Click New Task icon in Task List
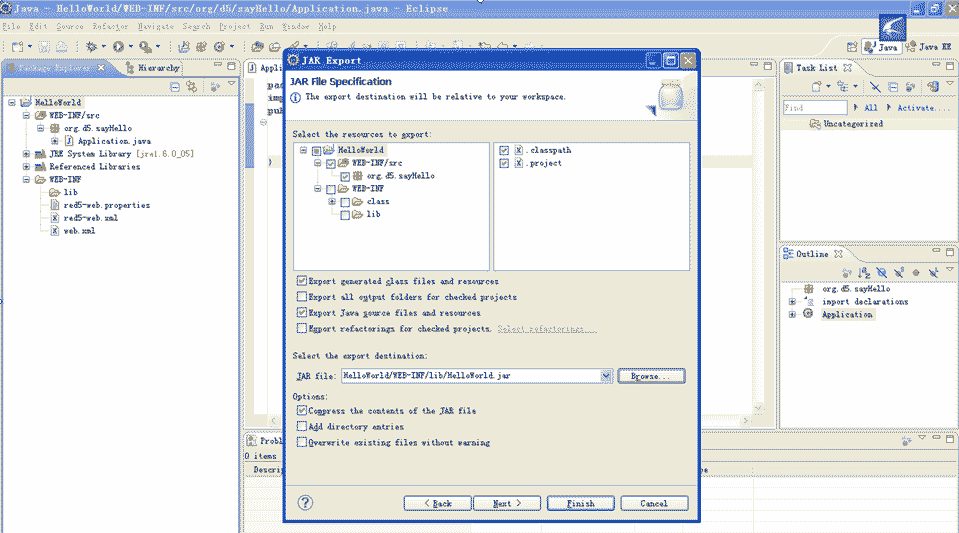 coord(816,87)
